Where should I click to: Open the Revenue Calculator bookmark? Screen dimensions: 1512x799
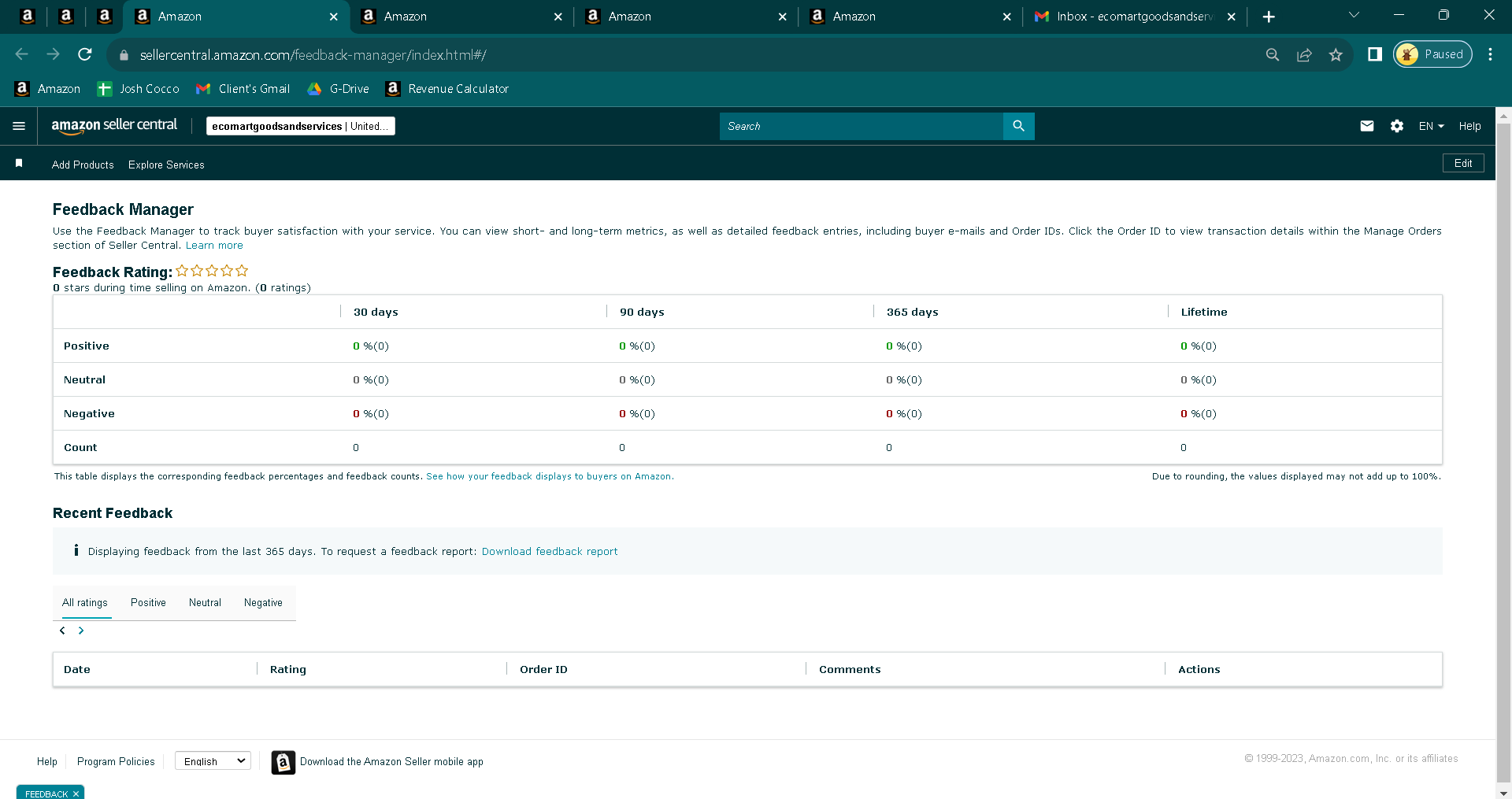click(x=447, y=89)
